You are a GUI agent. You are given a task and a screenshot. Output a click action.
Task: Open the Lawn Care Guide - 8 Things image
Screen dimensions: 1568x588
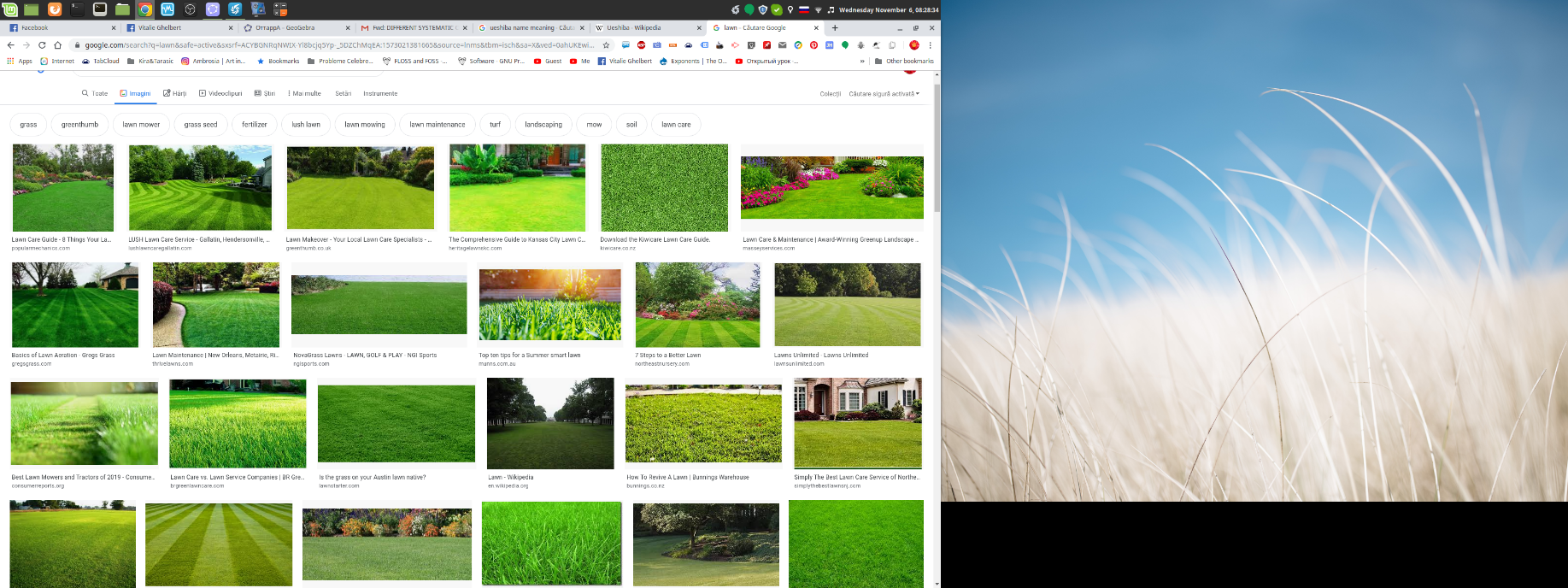(x=62, y=187)
